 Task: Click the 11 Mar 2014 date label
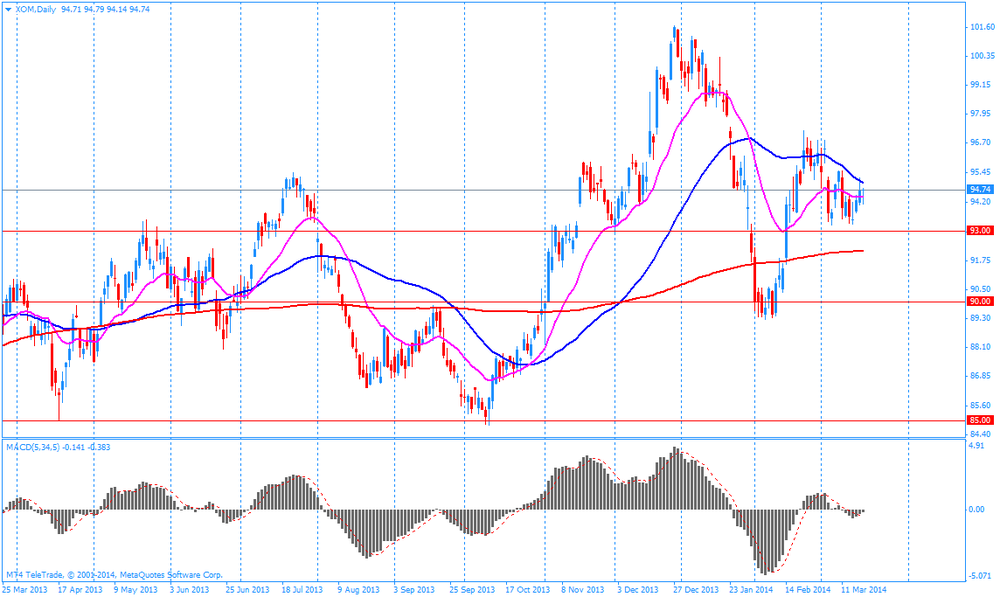tap(864, 589)
